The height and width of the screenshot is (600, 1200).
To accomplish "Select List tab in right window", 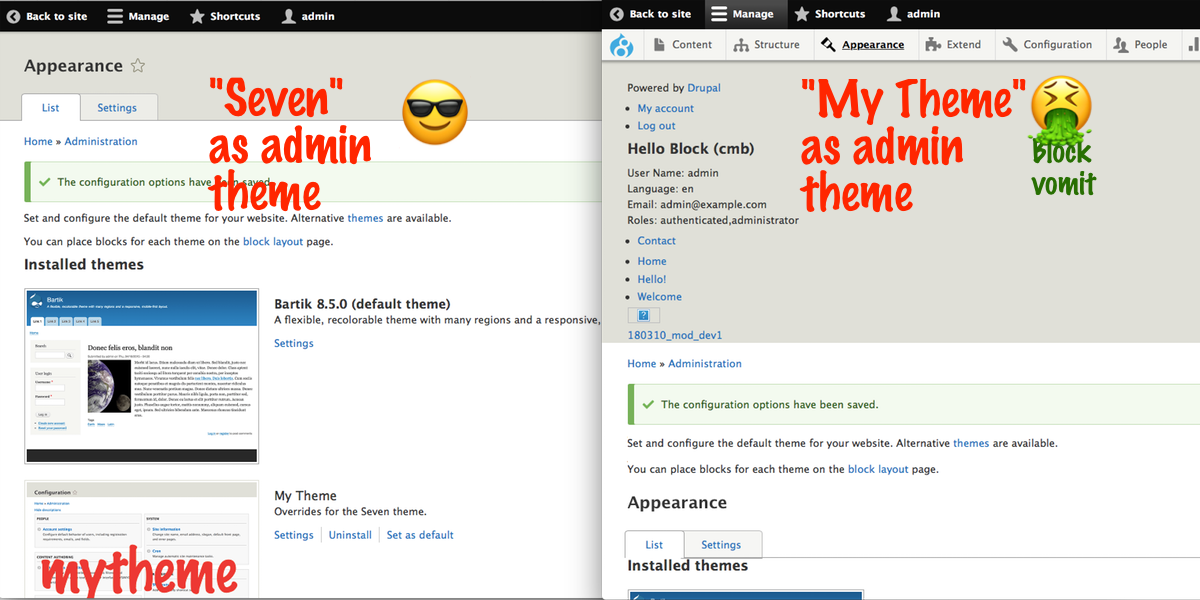I will 654,545.
